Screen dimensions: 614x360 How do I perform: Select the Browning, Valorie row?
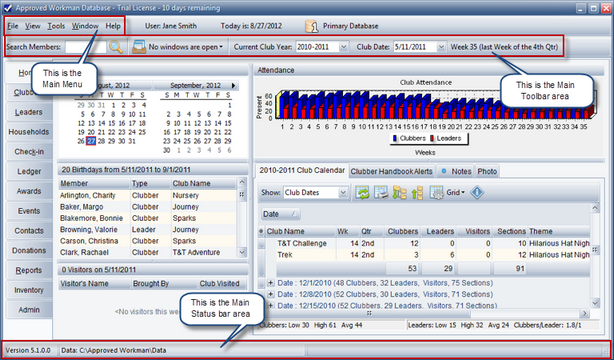pos(148,230)
